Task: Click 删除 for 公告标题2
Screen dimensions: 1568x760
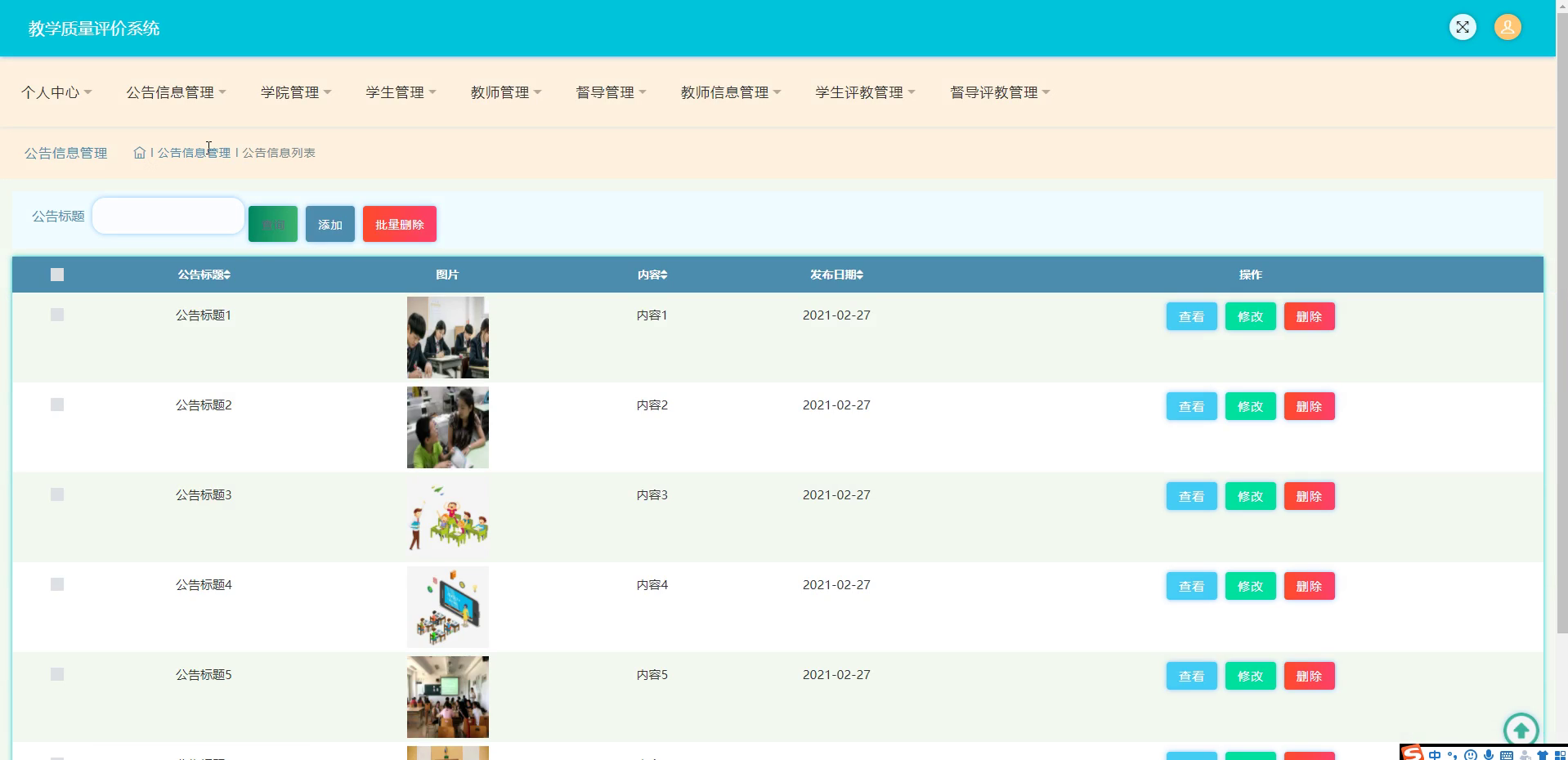Action: coord(1310,406)
